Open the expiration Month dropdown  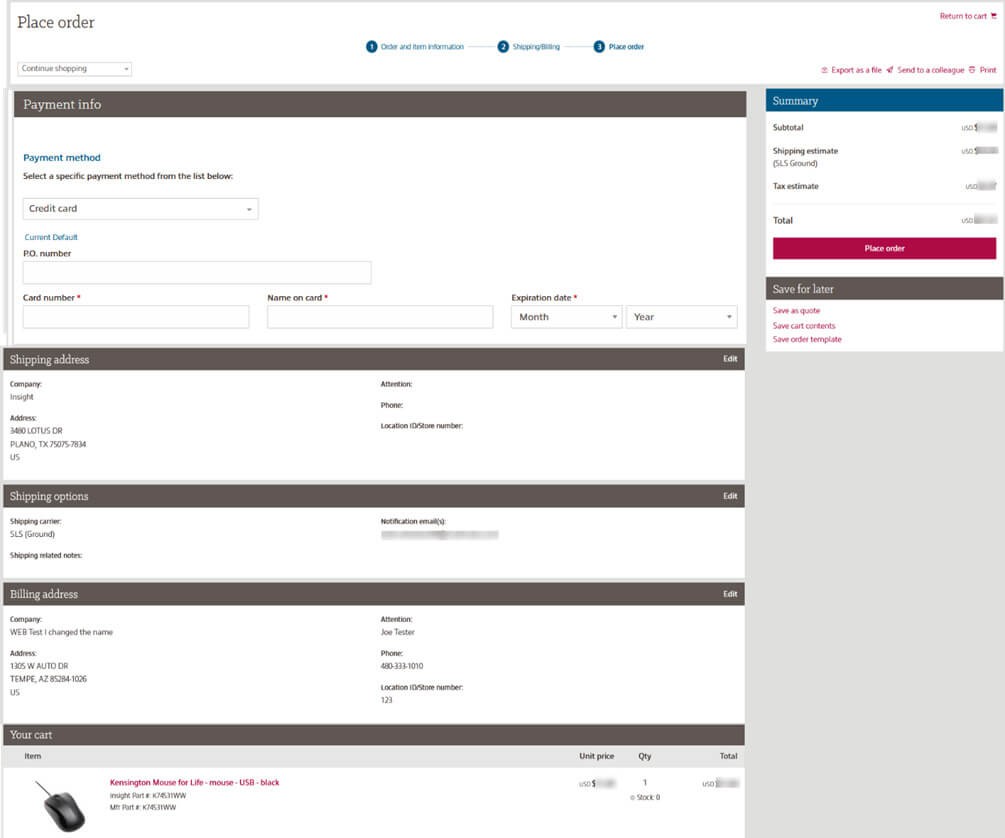tap(565, 316)
